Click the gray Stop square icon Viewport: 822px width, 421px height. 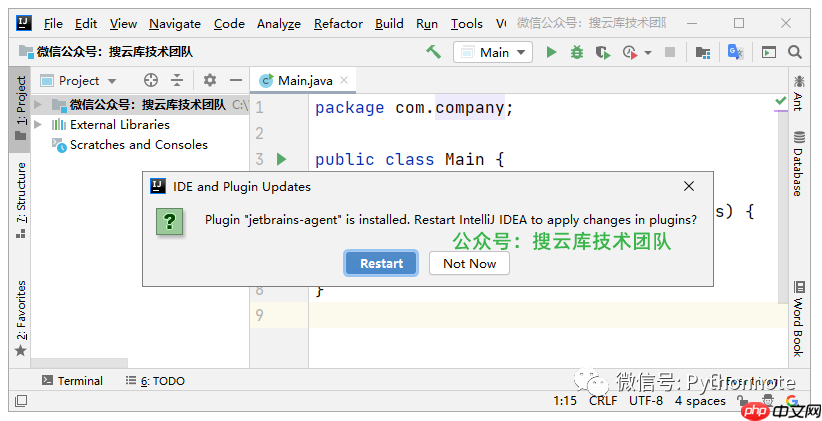[670, 52]
